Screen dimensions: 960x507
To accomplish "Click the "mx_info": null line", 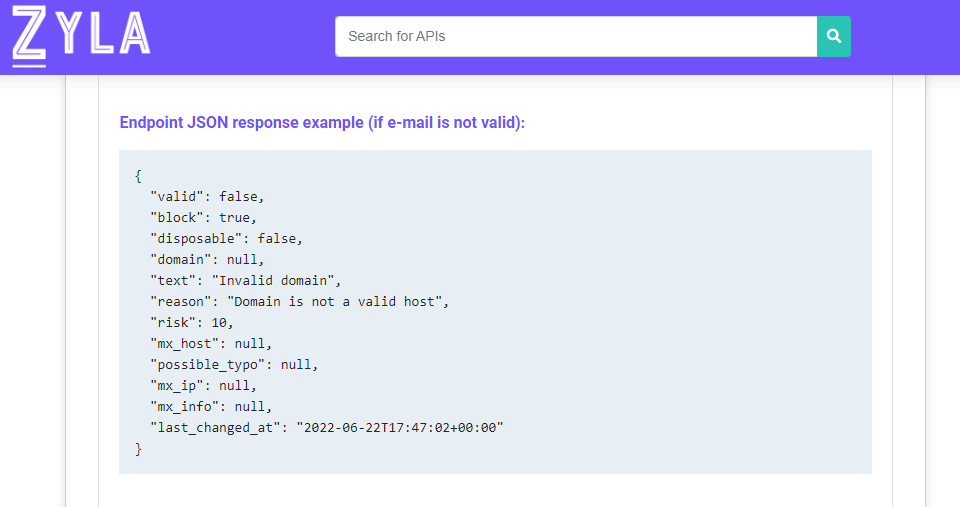I will coord(211,407).
